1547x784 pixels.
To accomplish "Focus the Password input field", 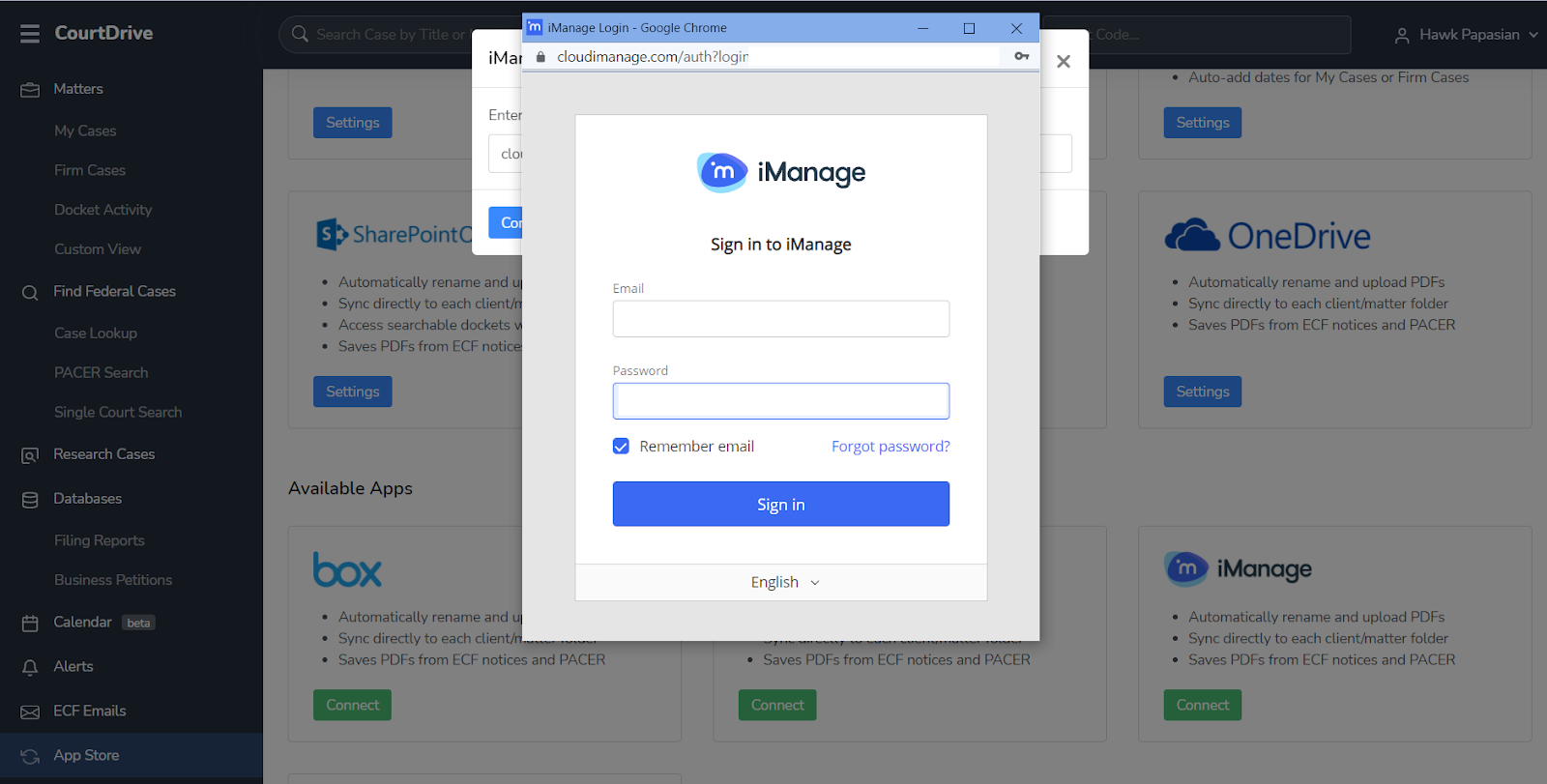I will coord(781,401).
